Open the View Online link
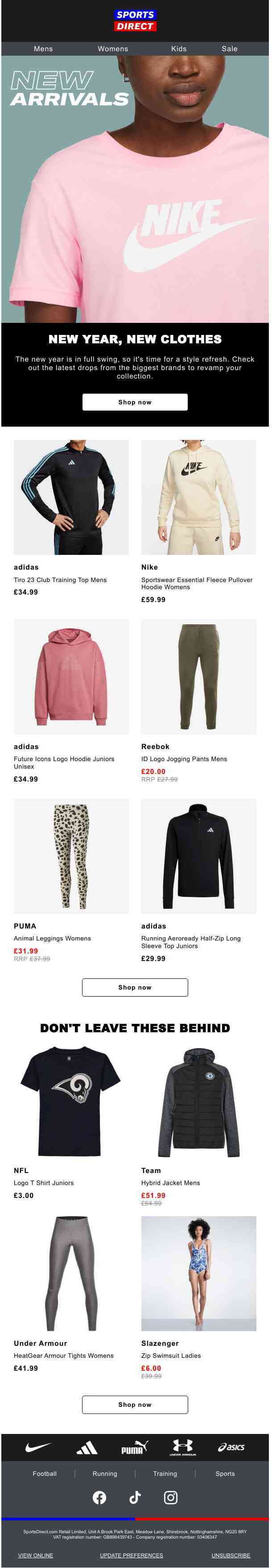 [x=35, y=1555]
